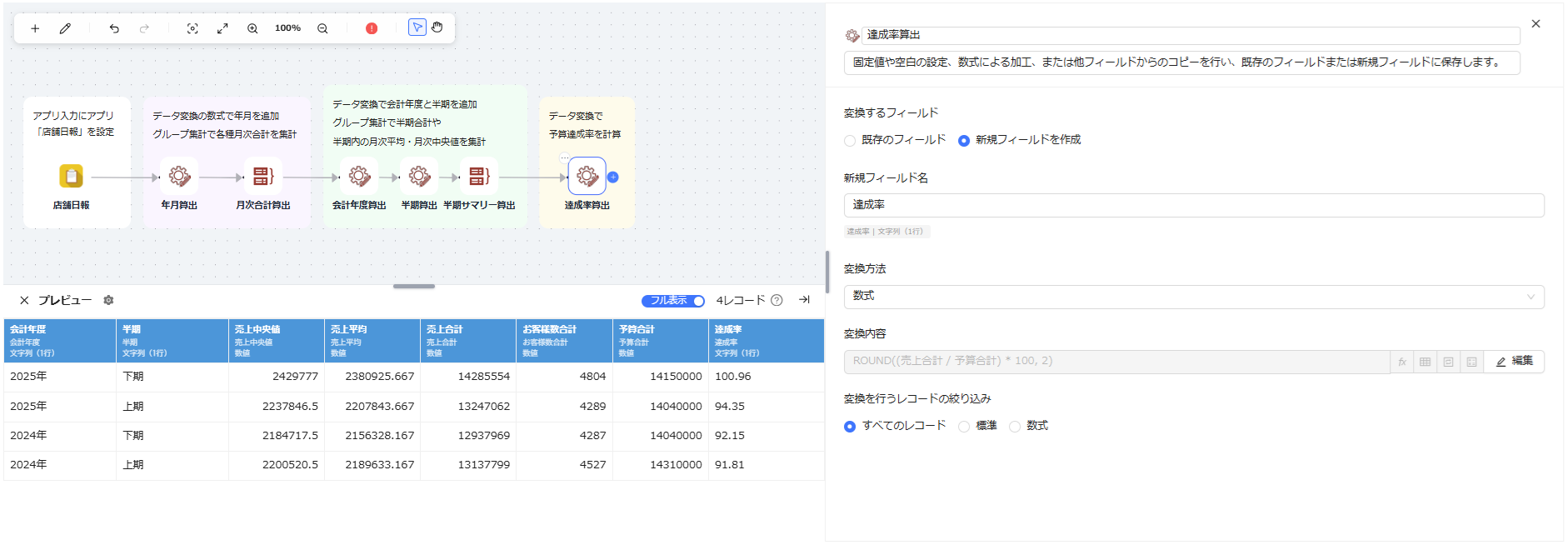Click the 売上平均 column header

[x=372, y=341]
